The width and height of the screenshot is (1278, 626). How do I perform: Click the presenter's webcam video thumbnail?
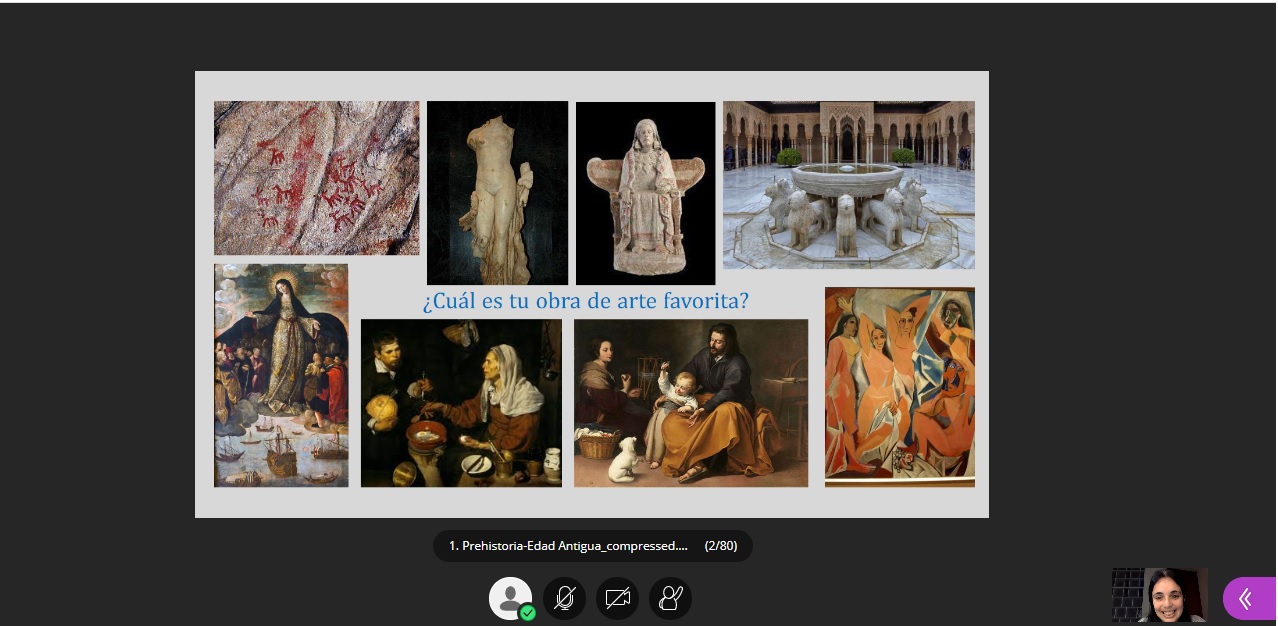tap(1160, 595)
